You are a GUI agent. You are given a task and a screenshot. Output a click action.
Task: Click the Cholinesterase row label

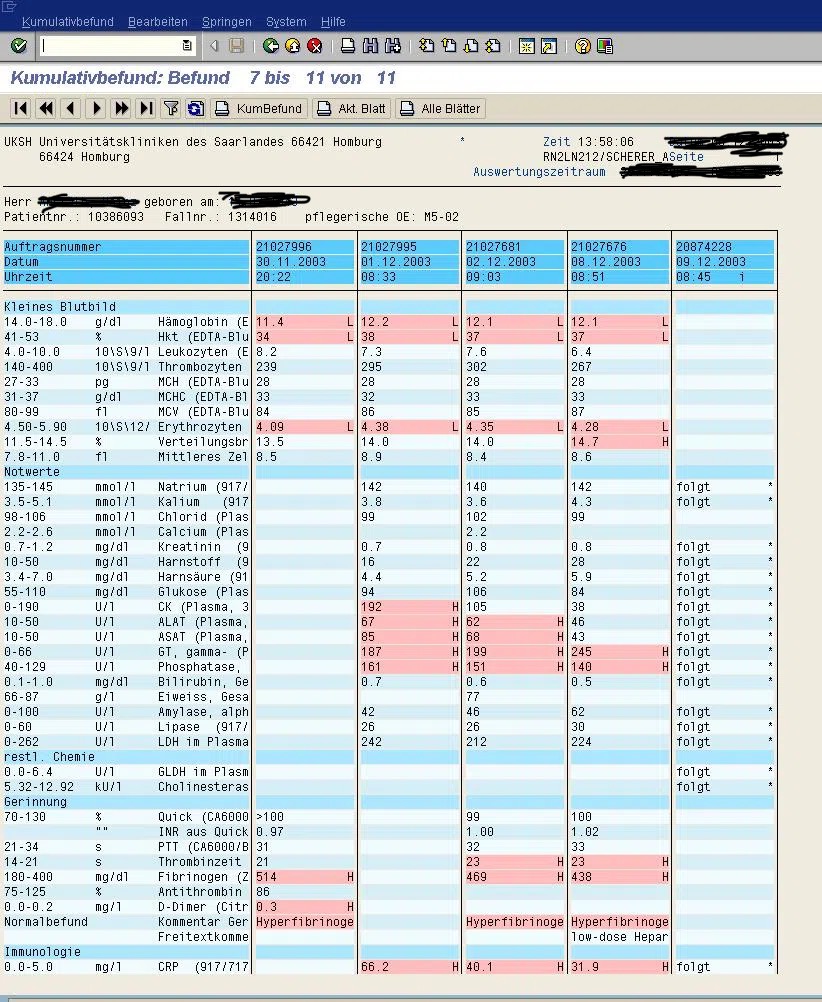203,787
